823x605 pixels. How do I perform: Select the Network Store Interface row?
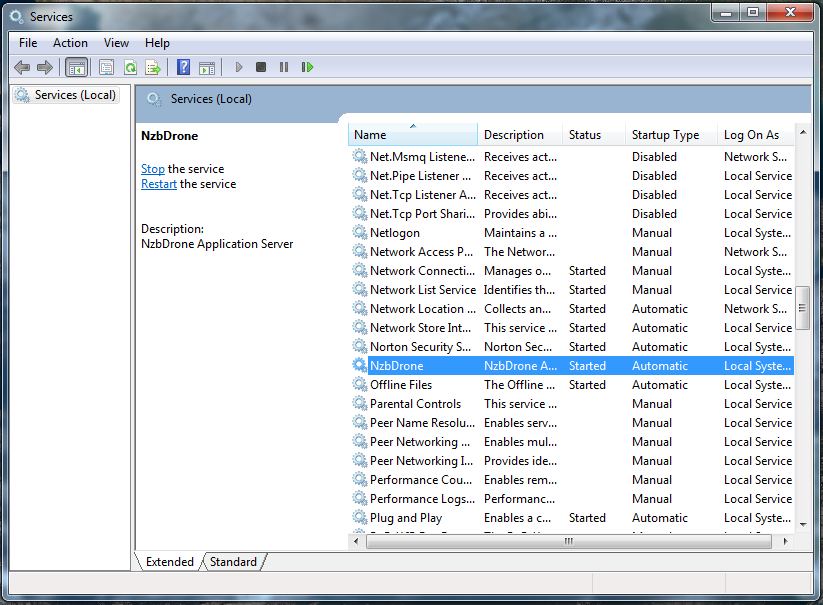tap(572, 327)
